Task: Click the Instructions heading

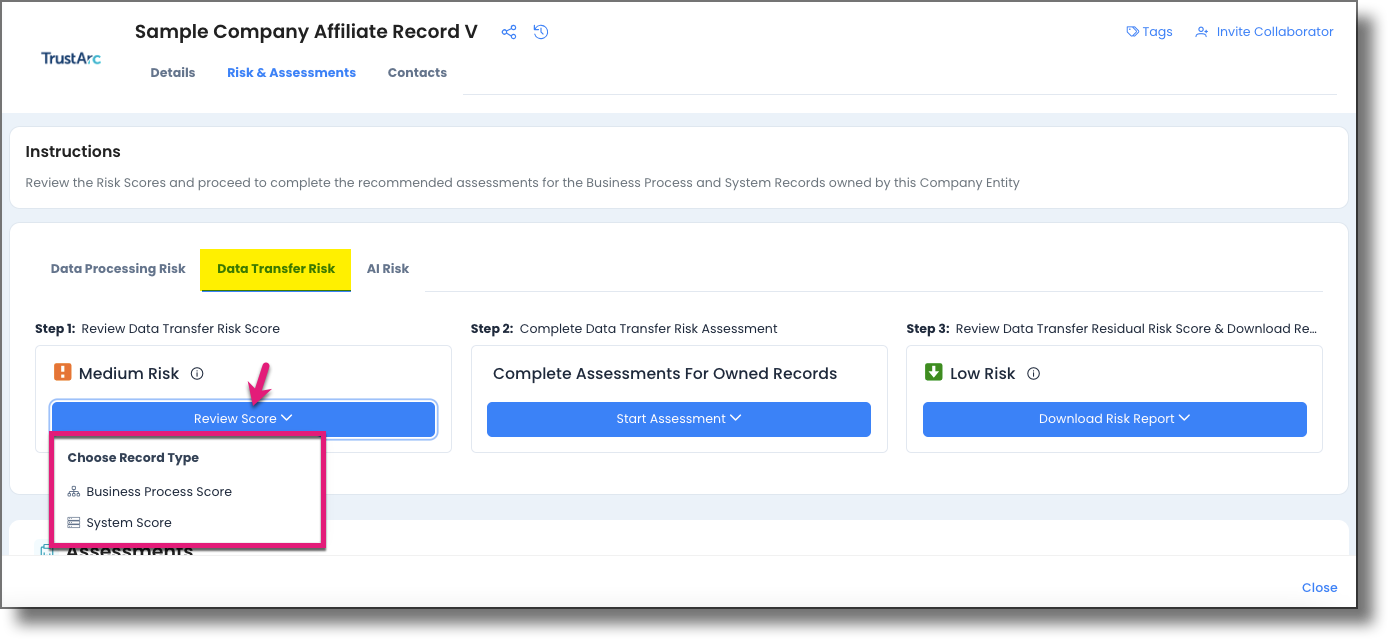Action: tap(73, 152)
